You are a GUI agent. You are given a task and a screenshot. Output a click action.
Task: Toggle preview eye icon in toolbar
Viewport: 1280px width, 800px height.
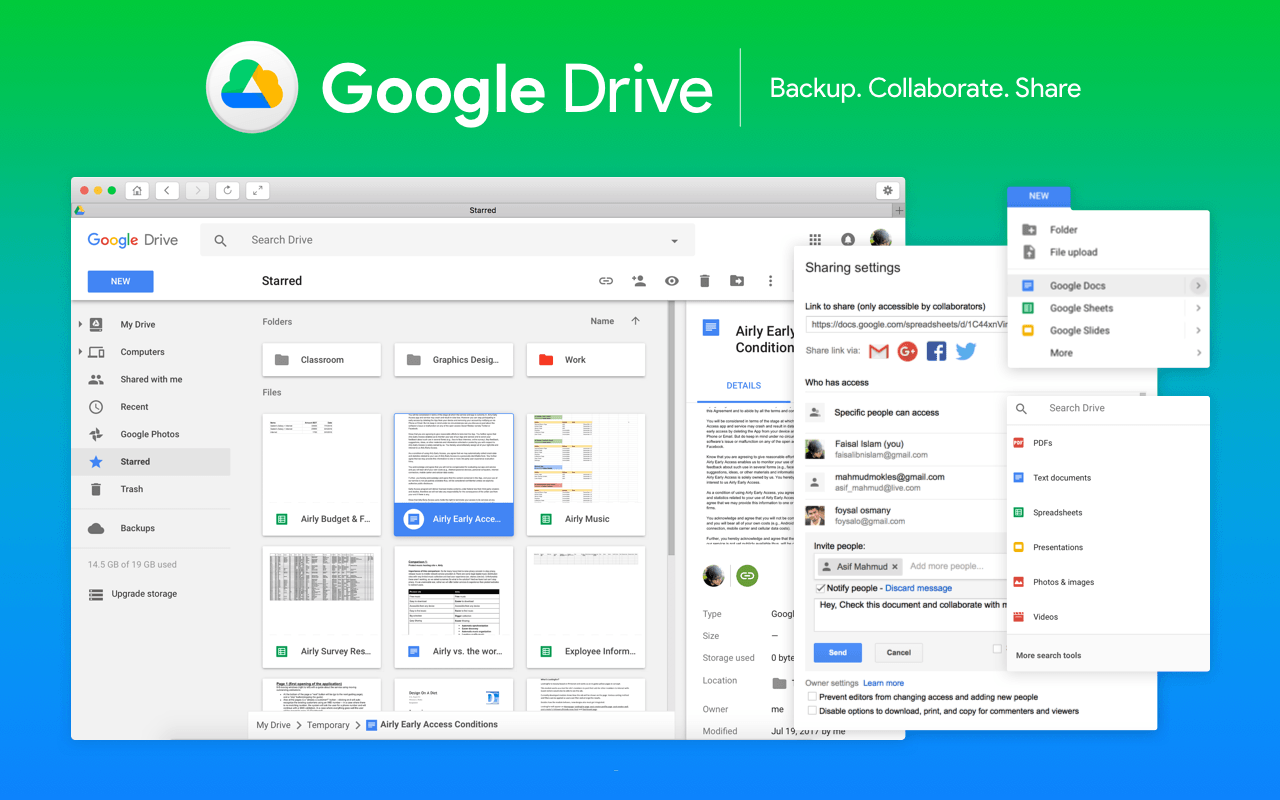672,281
